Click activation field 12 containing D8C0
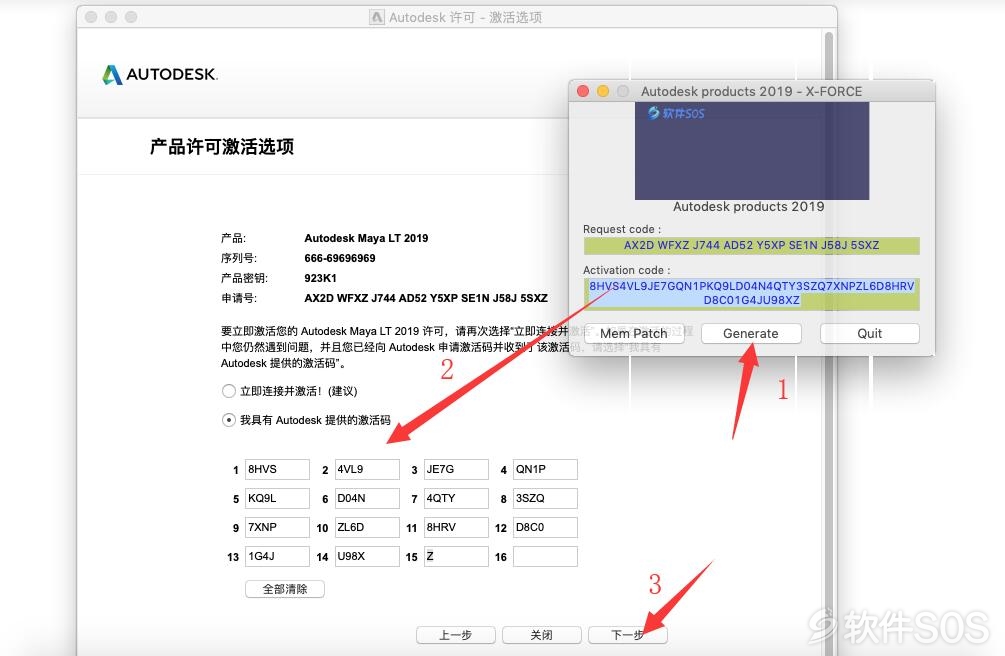 click(545, 527)
